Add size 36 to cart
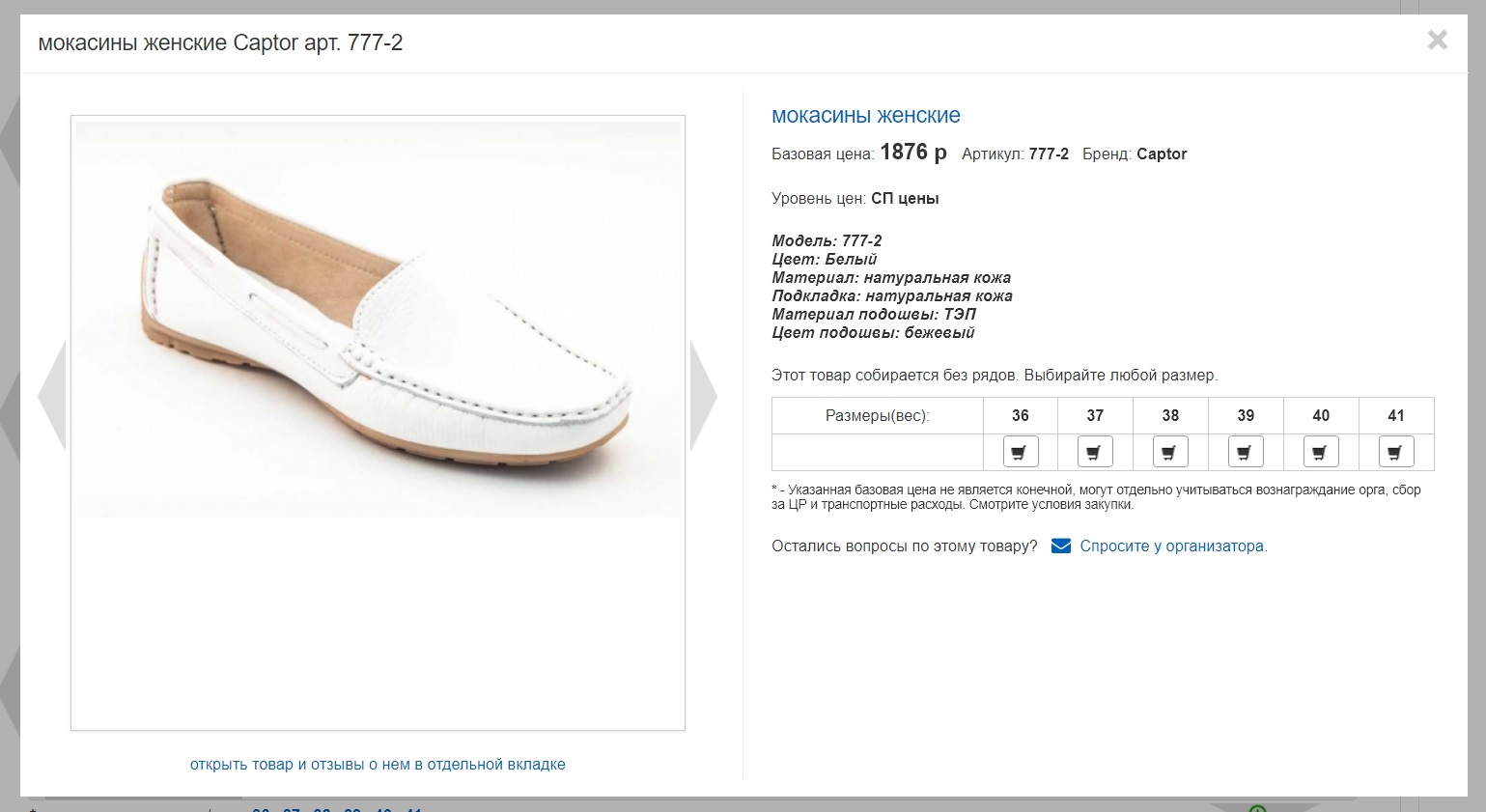 pos(1020,452)
